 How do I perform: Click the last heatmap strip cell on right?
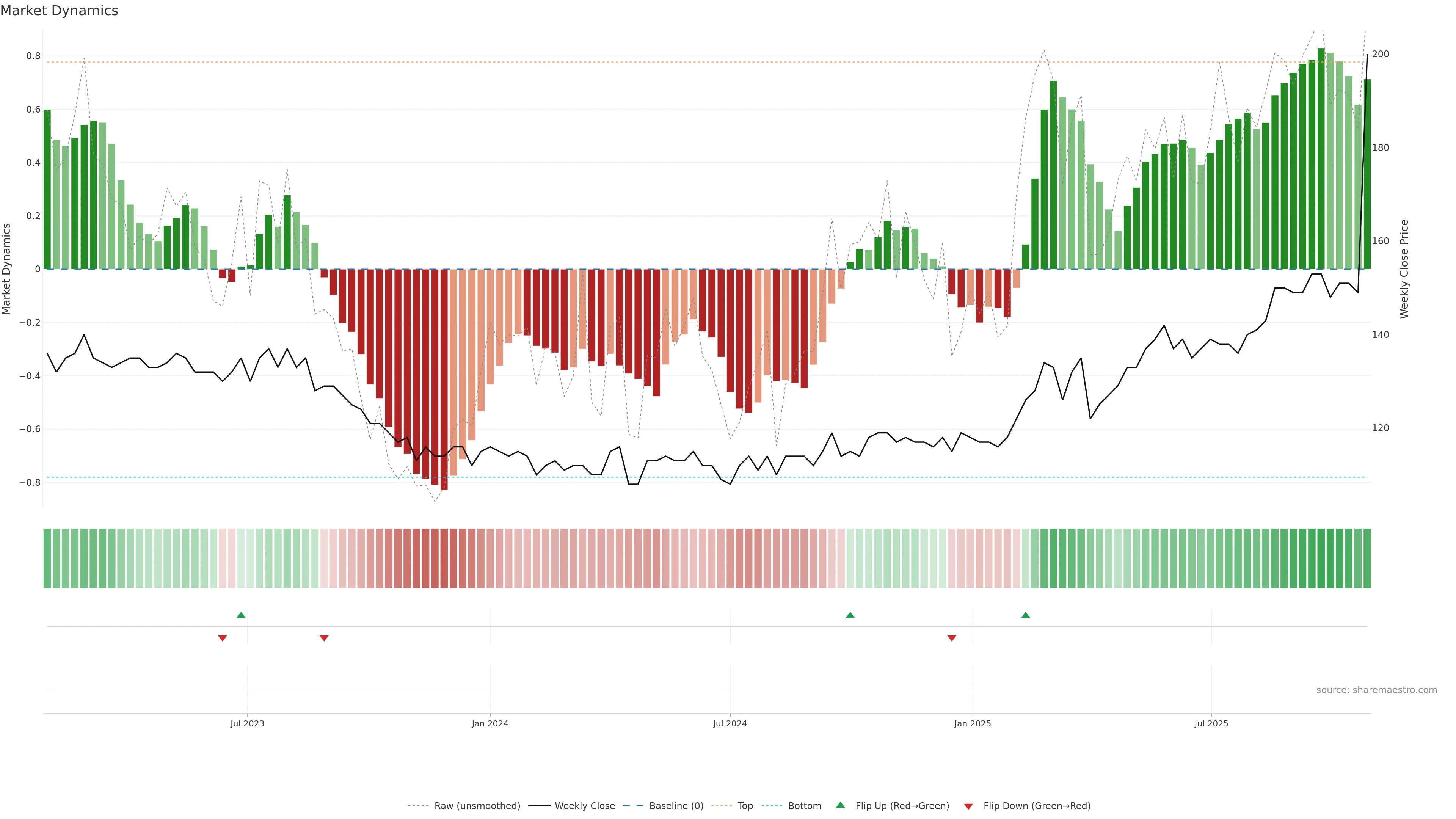click(x=1367, y=559)
